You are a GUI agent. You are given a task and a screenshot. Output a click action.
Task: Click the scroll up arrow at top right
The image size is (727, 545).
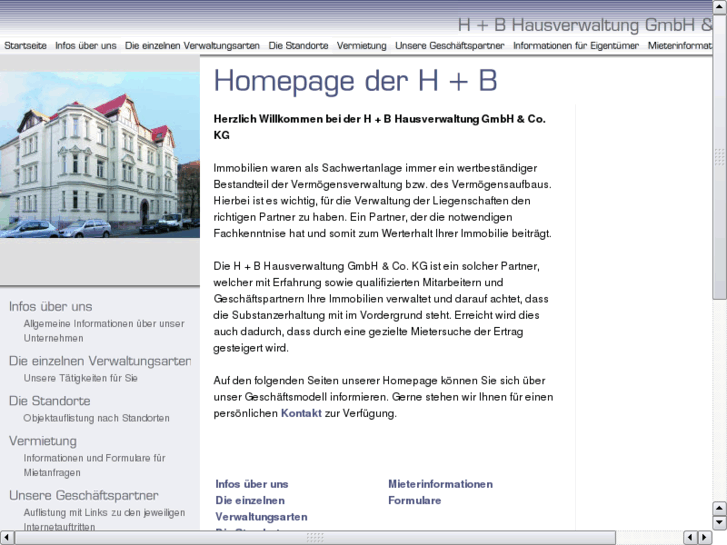720,7
